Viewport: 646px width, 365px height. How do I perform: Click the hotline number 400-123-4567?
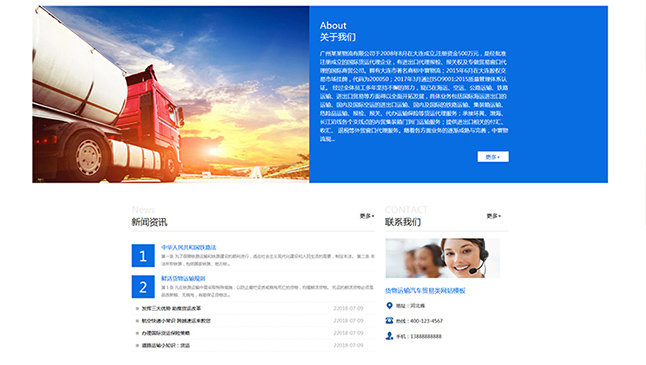(426, 321)
